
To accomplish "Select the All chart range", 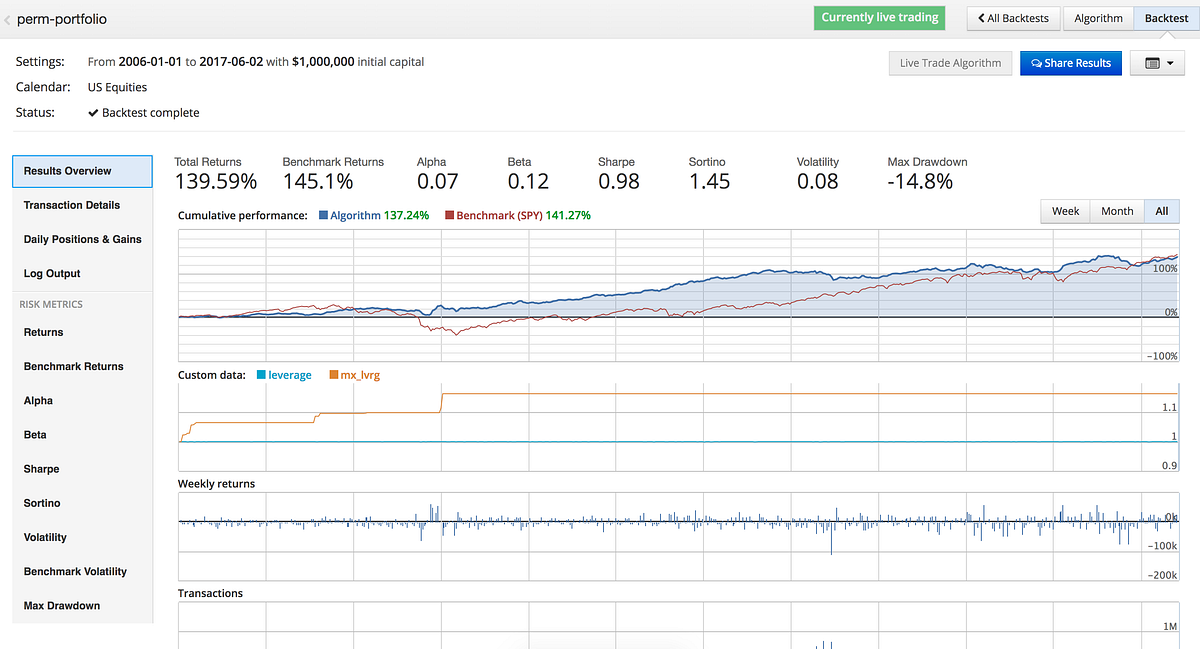I will coord(1162,211).
